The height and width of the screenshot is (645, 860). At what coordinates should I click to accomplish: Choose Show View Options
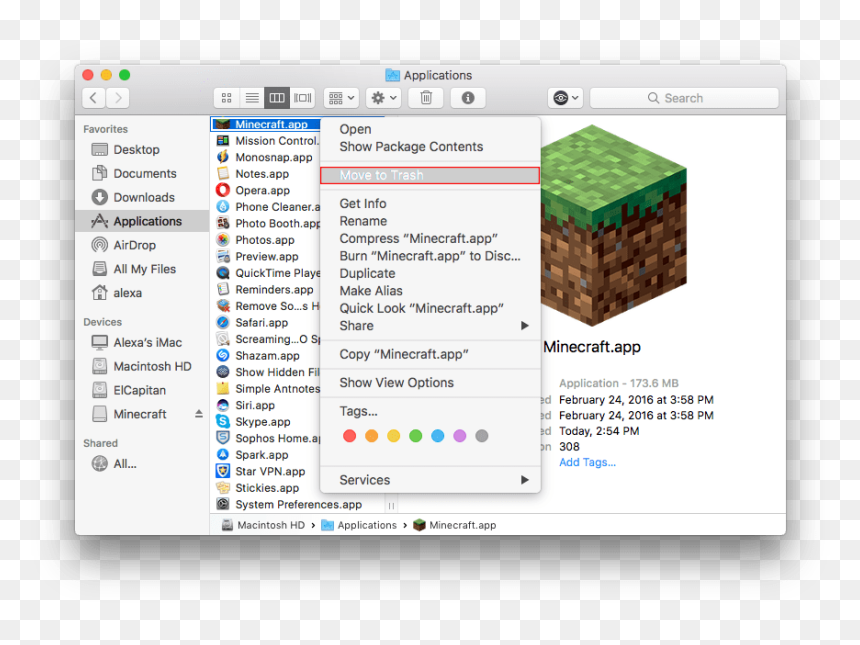(x=429, y=383)
